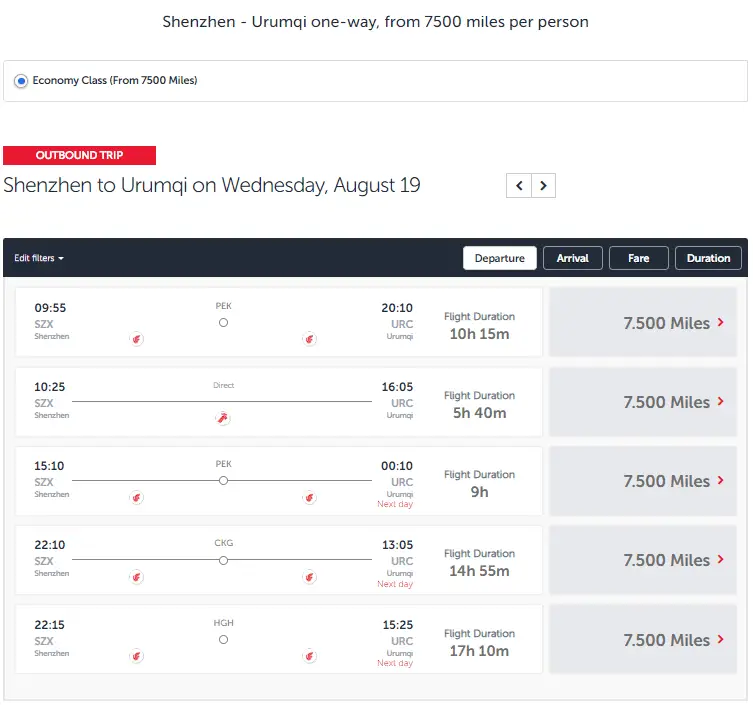753x706 pixels.
Task: Click second airline logo on 22:15 flight
Action: pyautogui.click(x=309, y=656)
